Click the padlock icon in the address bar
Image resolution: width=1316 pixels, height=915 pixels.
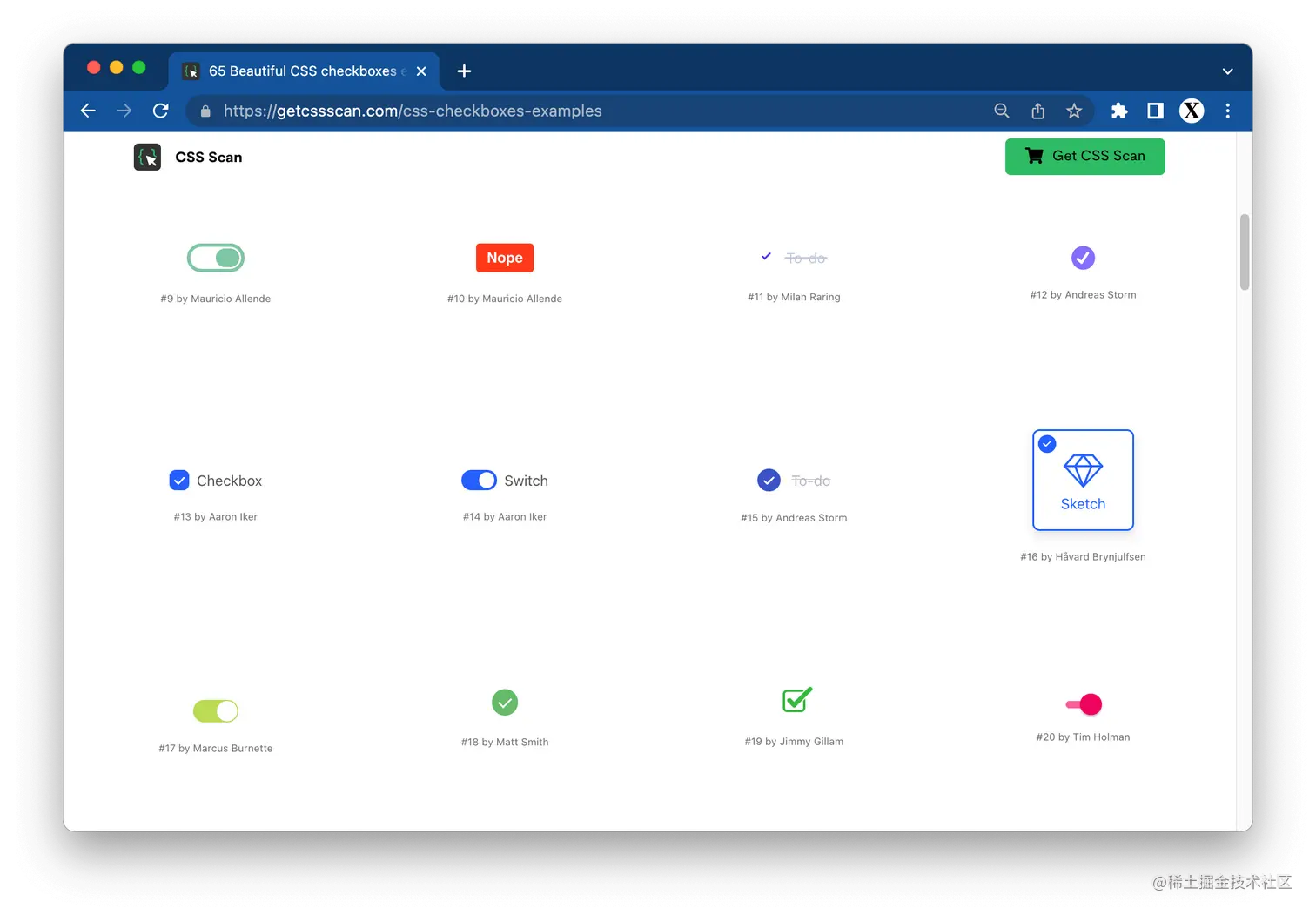[x=205, y=111]
